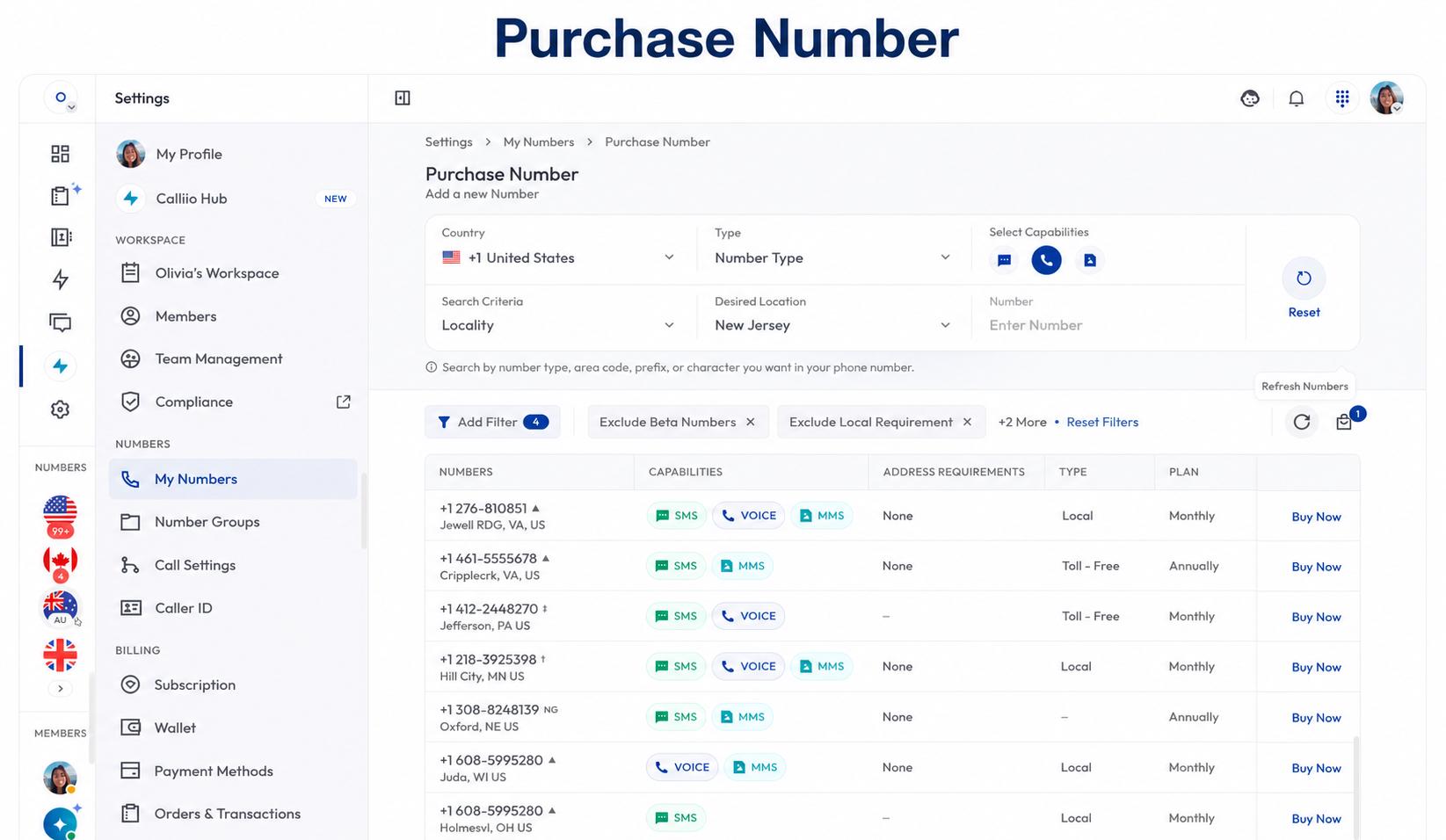Collapse the sidebar panel icon
The image size is (1446, 840).
click(403, 98)
